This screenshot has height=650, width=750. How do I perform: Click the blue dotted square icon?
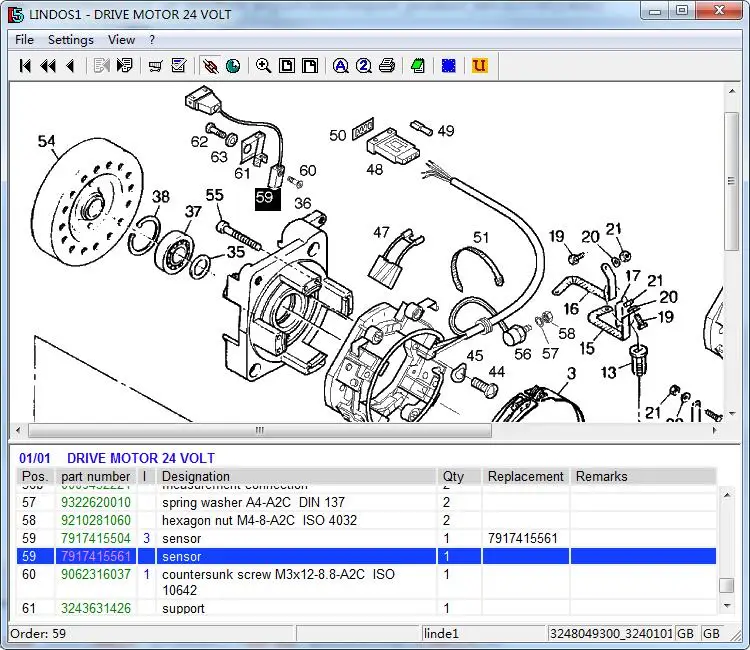(449, 66)
